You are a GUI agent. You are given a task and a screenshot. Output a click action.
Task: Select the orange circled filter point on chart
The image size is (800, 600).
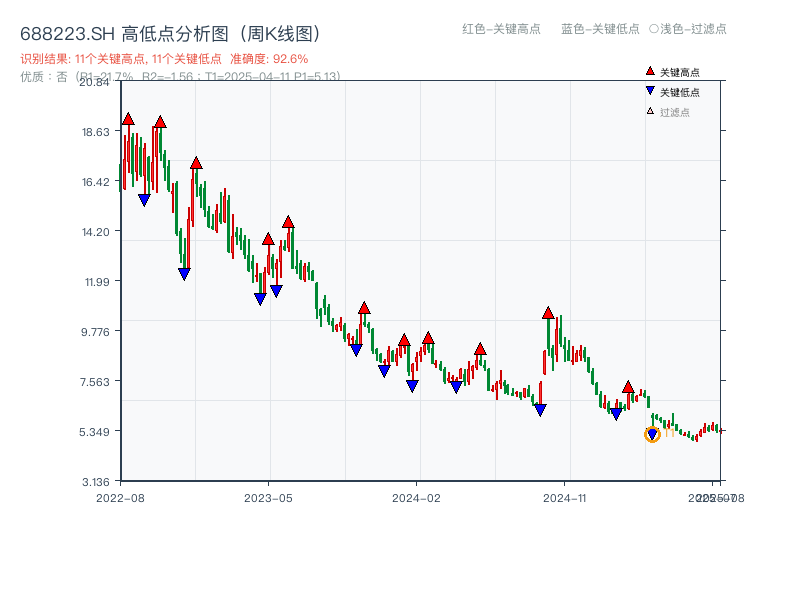pos(651,434)
